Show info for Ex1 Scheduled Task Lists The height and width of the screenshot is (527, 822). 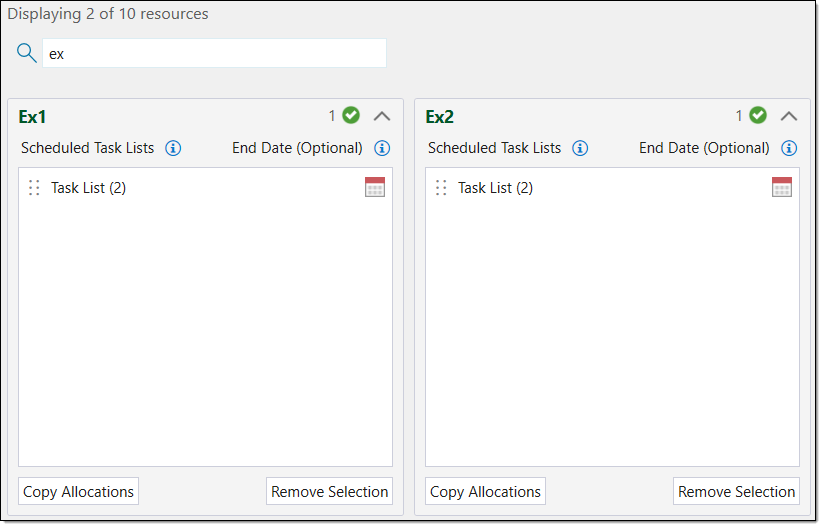[x=173, y=148]
